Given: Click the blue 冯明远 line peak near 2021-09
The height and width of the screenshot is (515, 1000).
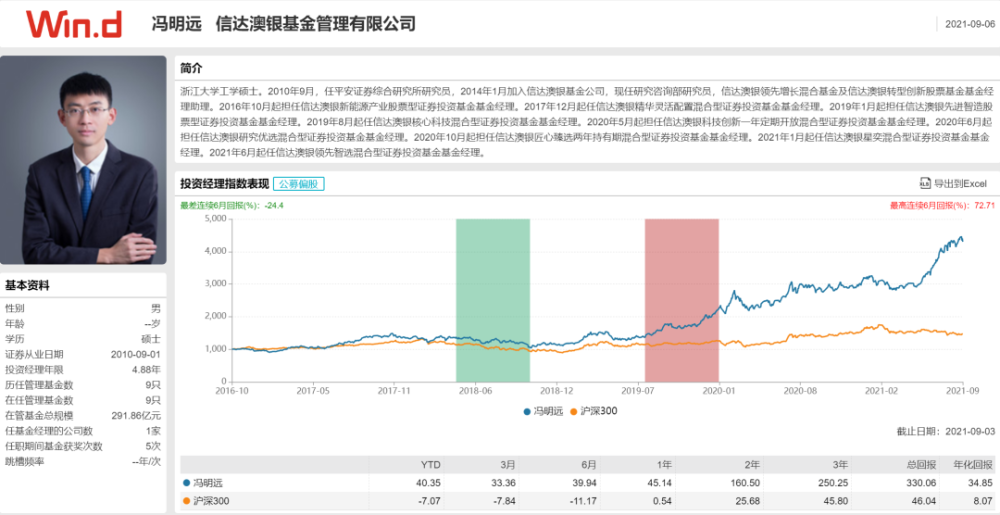Looking at the screenshot, I should tap(960, 238).
